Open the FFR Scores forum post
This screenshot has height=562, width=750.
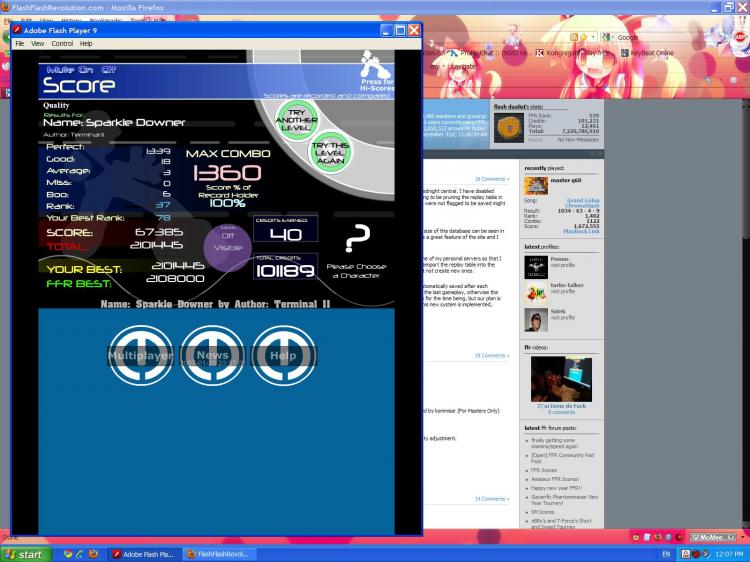tap(544, 470)
